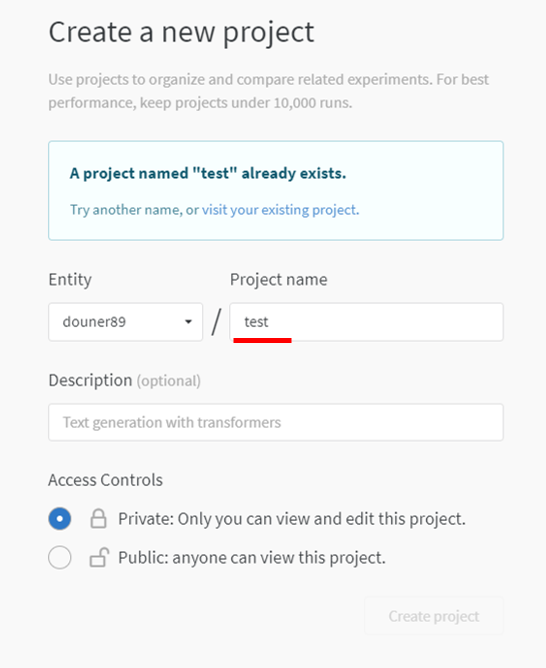Click the Description (optional) label

(124, 380)
